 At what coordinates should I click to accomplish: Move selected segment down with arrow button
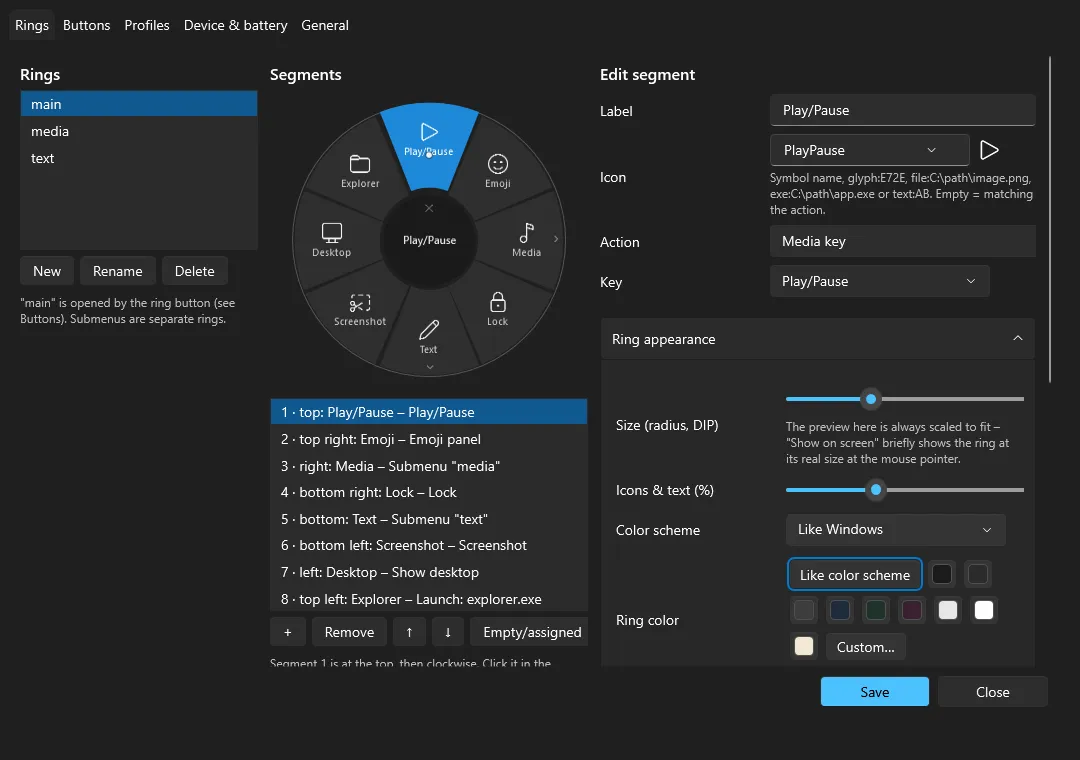point(448,632)
